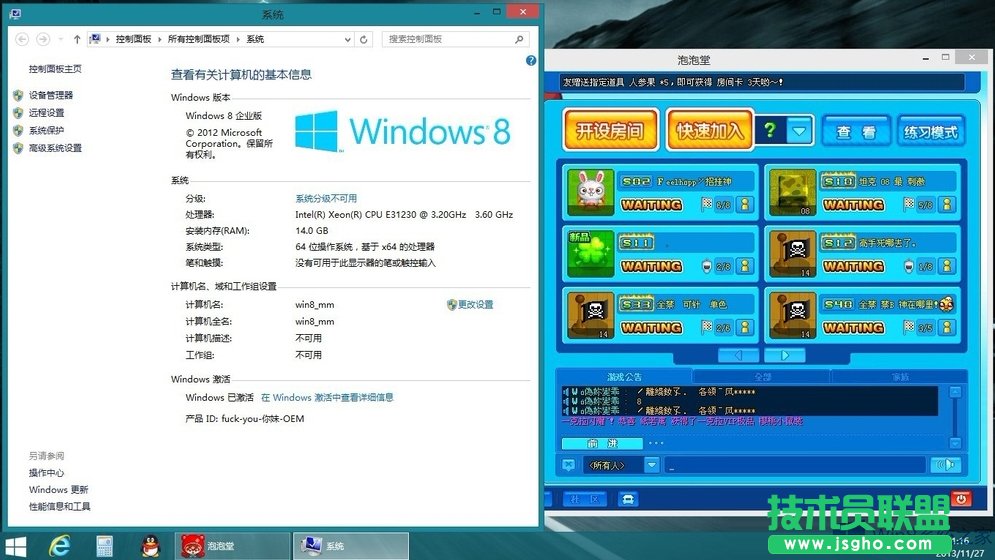
Task: Click the help question mark icon in System window
Action: pyautogui.click(x=531, y=60)
